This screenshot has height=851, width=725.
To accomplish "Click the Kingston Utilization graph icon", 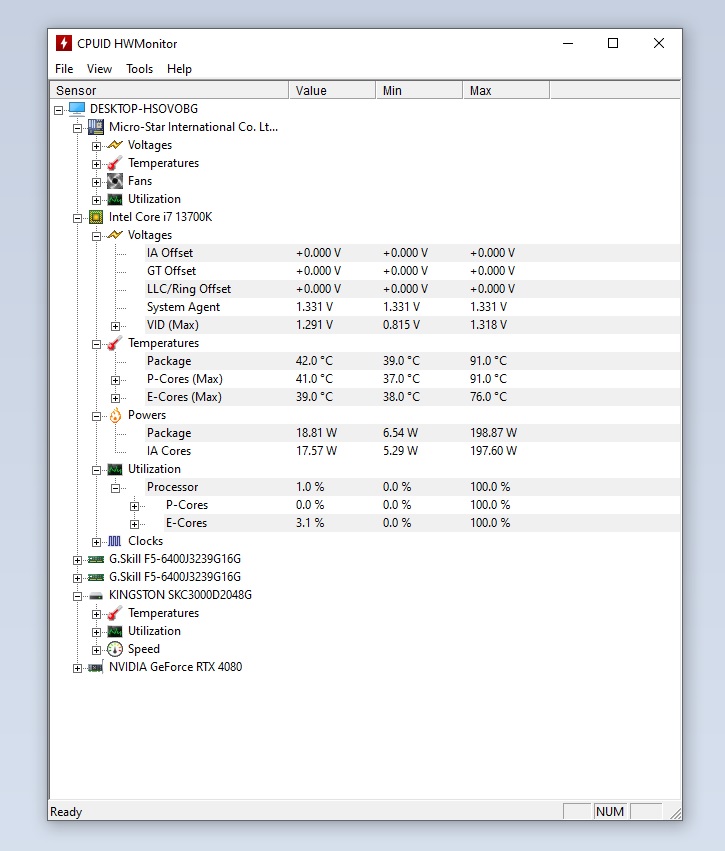I will click(115, 631).
